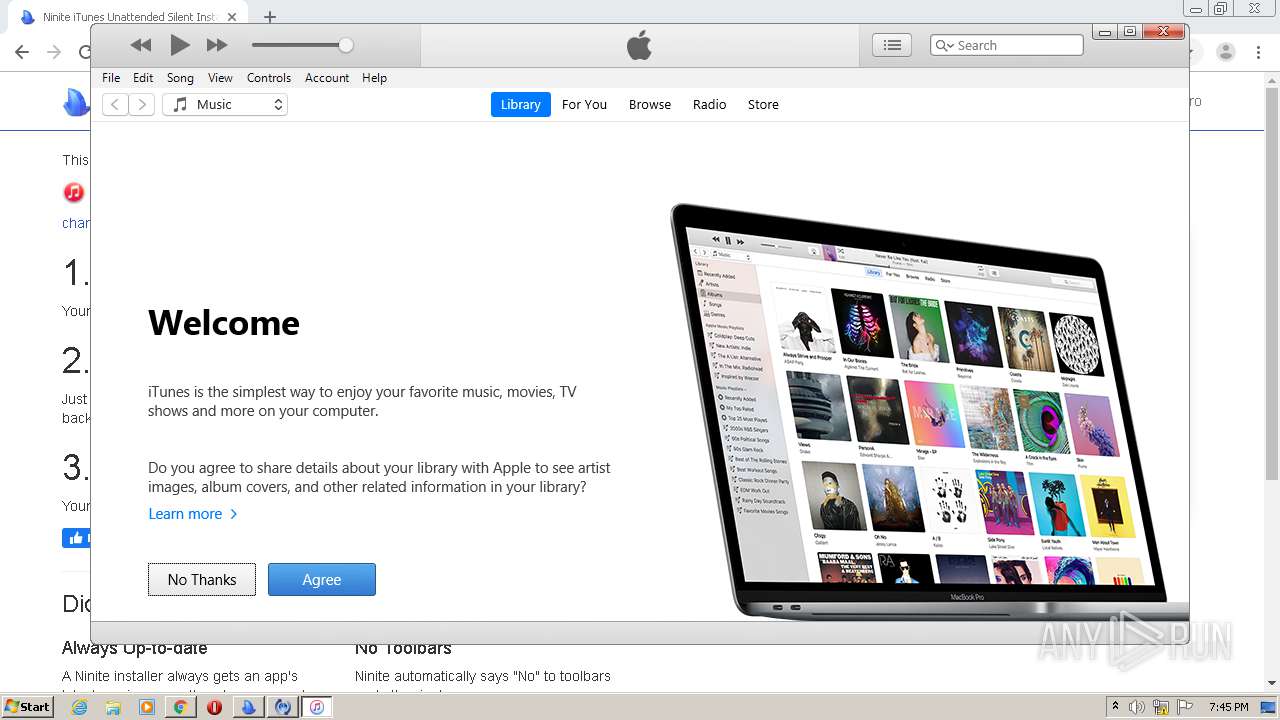
Task: Adjust the iTunes volume slider knob
Action: 346,45
